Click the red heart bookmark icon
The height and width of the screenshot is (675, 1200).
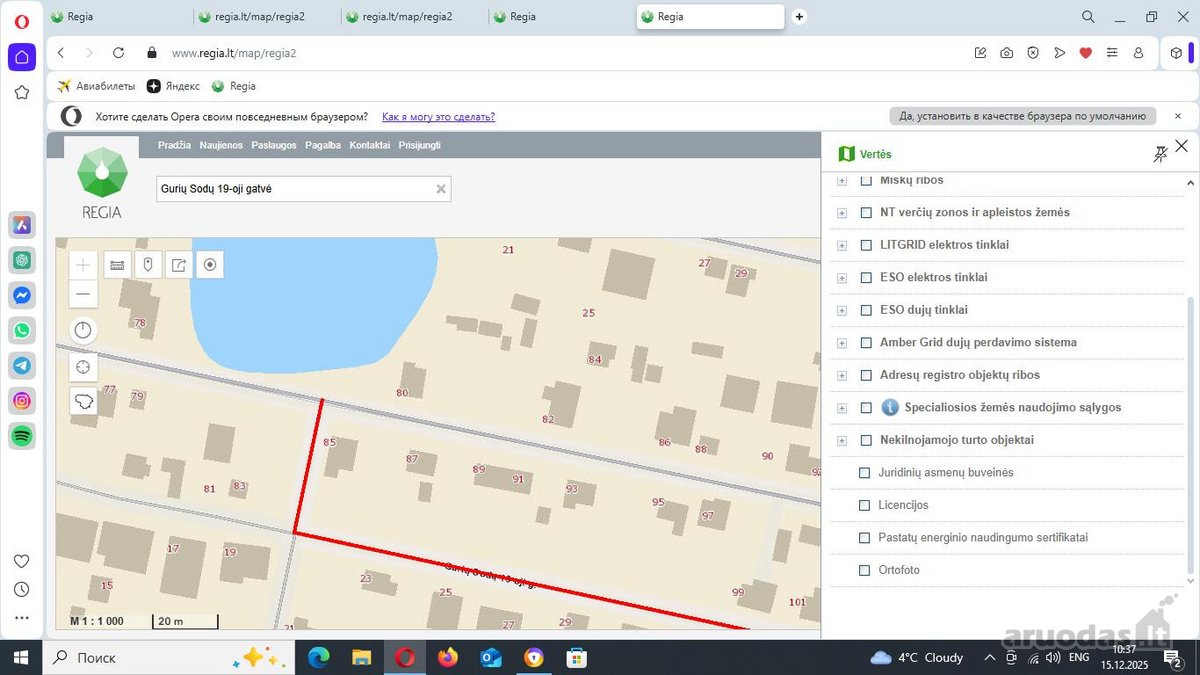pos(1086,53)
